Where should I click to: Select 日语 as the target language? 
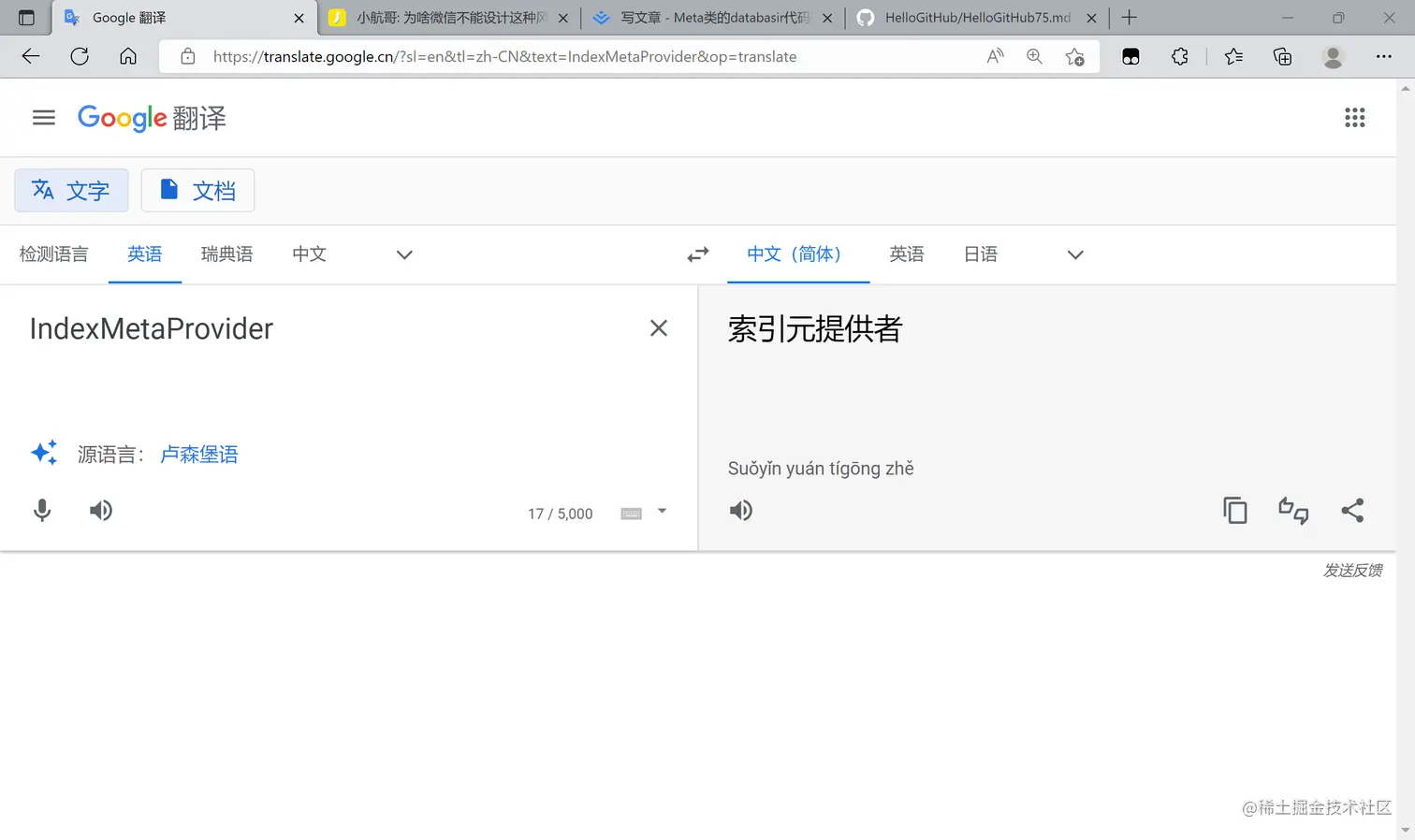tap(980, 254)
